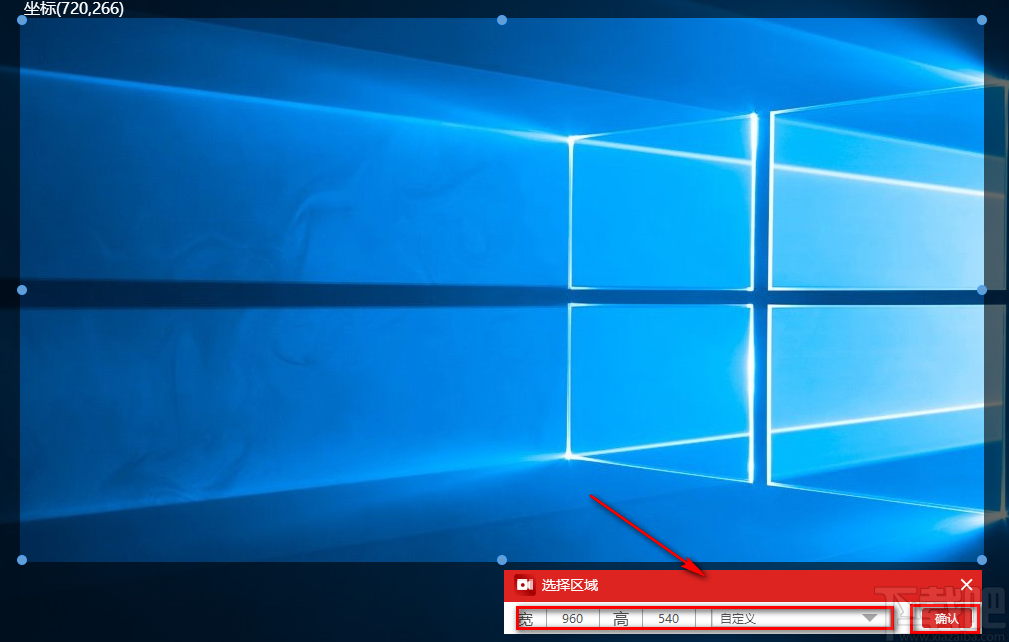
Task: Edit the width field showing 960
Action: tap(572, 619)
